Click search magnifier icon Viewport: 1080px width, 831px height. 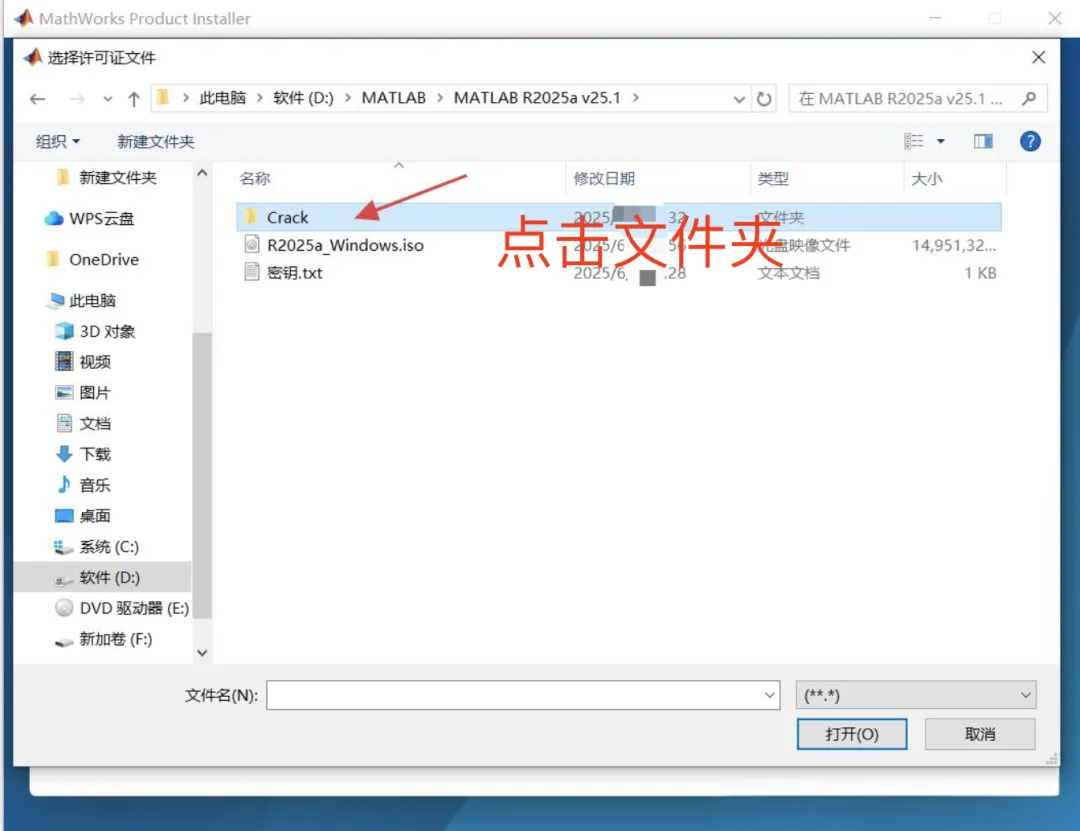point(1029,99)
